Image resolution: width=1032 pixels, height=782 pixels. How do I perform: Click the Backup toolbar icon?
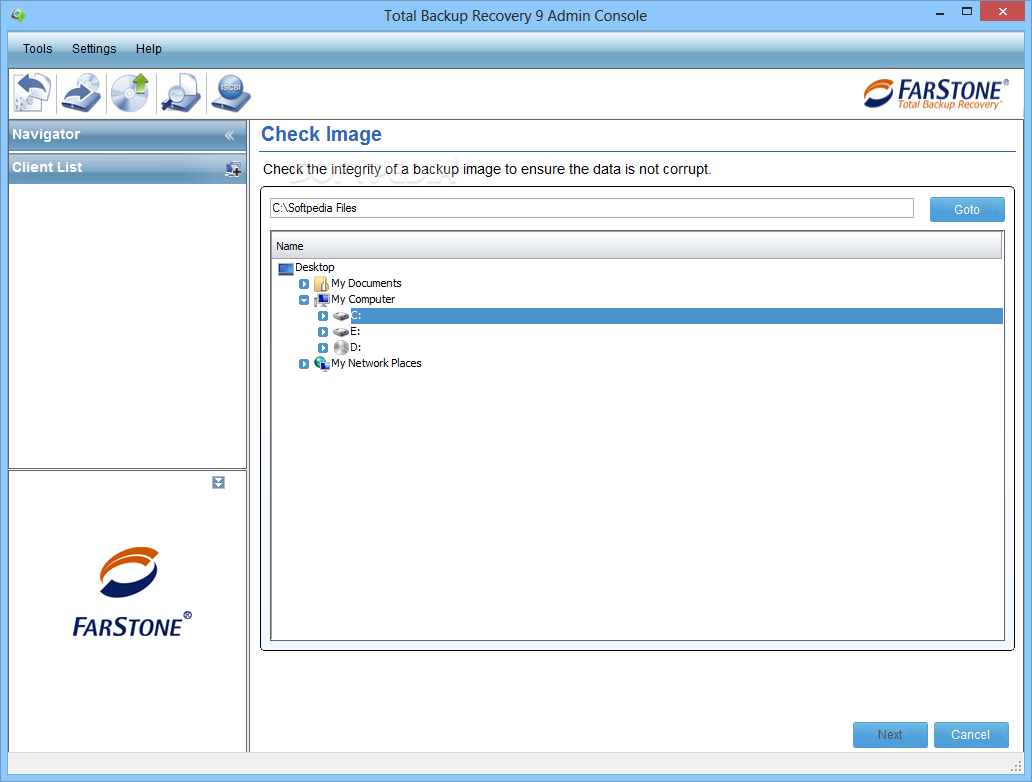click(x=32, y=93)
